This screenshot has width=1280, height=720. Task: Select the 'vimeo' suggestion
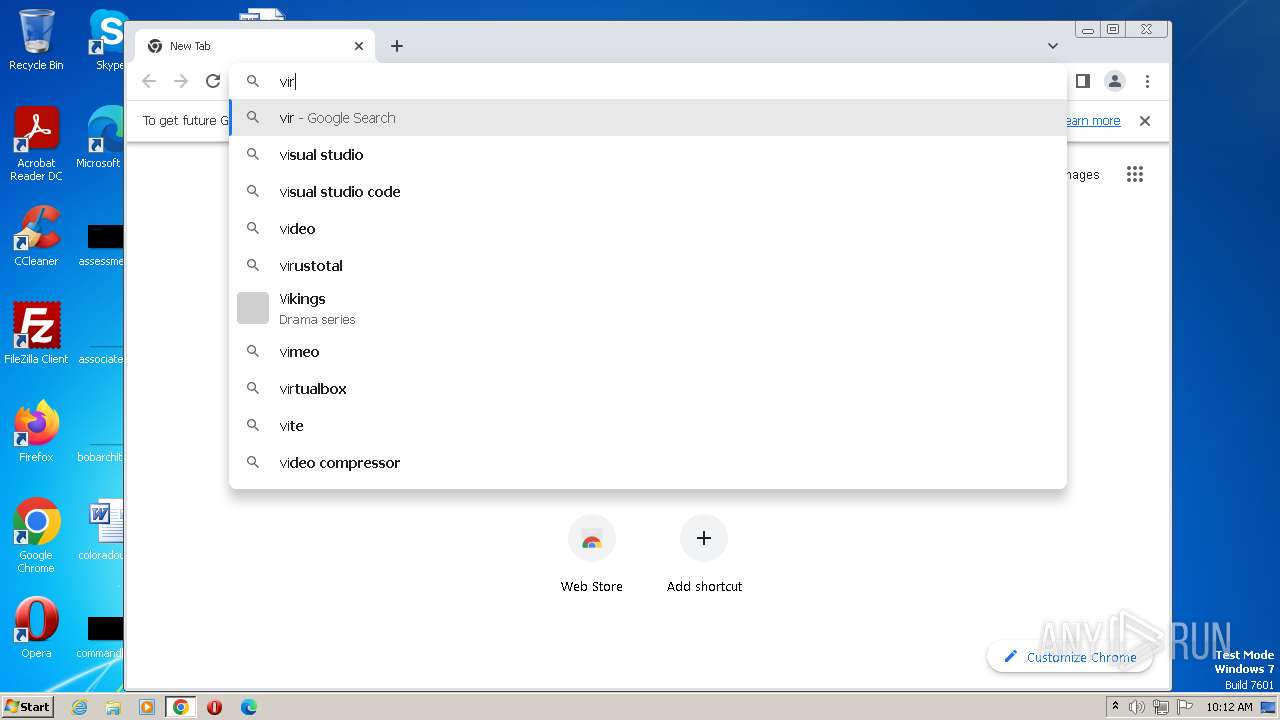pyautogui.click(x=648, y=352)
